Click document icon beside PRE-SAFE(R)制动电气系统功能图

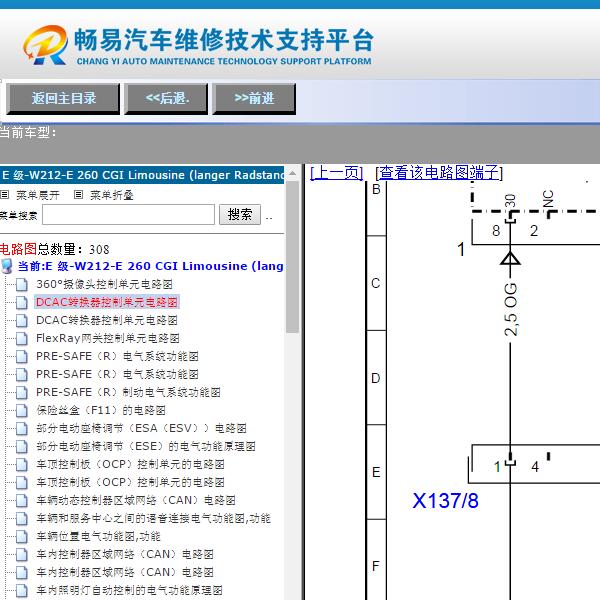tap(22, 392)
